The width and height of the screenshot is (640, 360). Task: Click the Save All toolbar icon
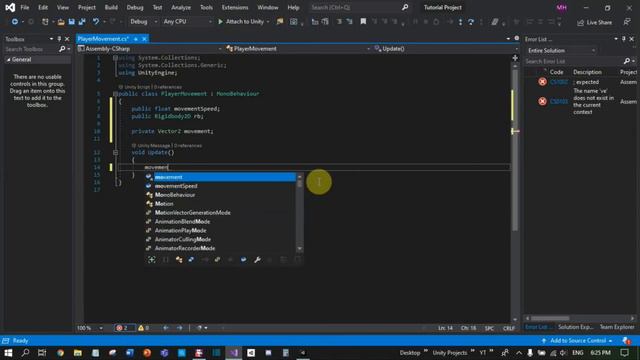tap(82, 22)
